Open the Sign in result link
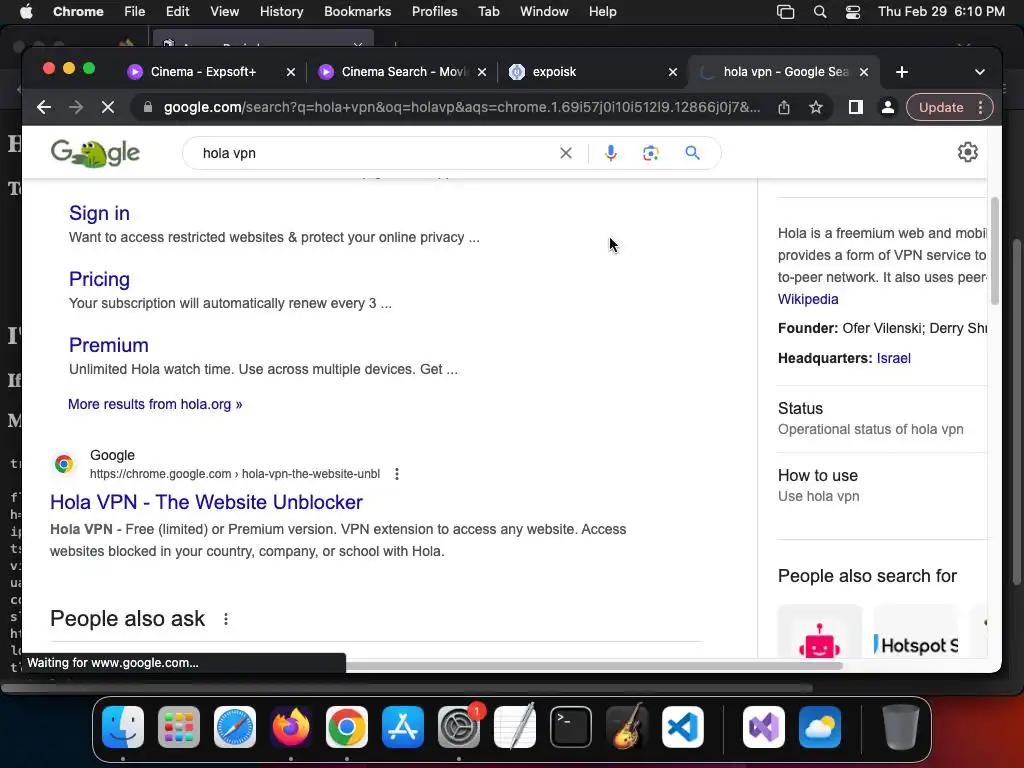Screen dimensions: 1024x768 tap(99, 213)
